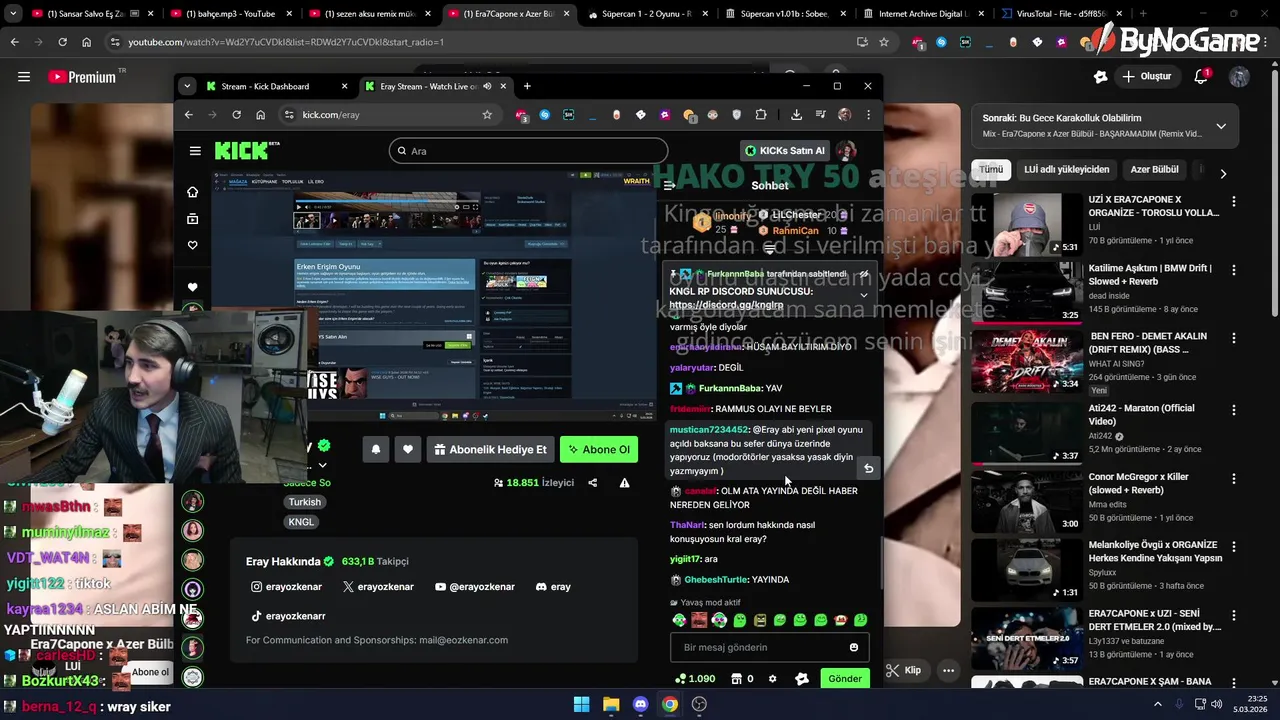Go back in the Kick browser window

[188, 115]
